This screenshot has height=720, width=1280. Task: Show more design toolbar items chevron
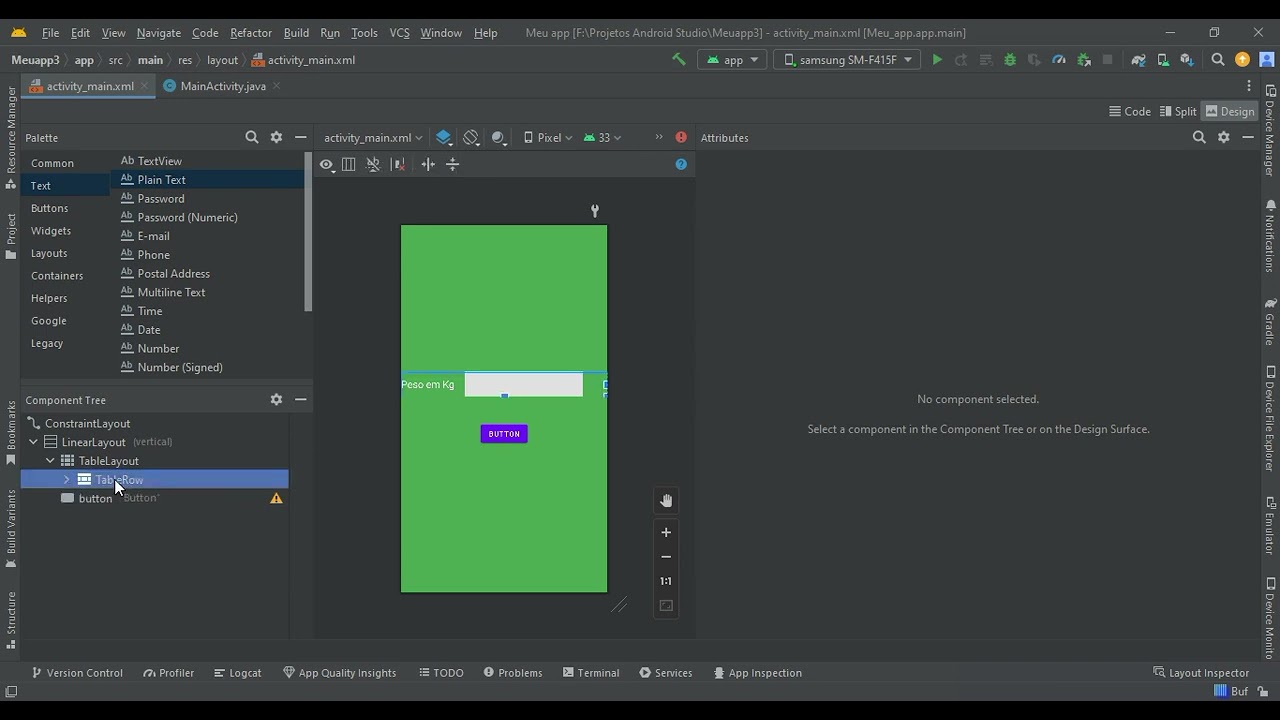pos(659,137)
